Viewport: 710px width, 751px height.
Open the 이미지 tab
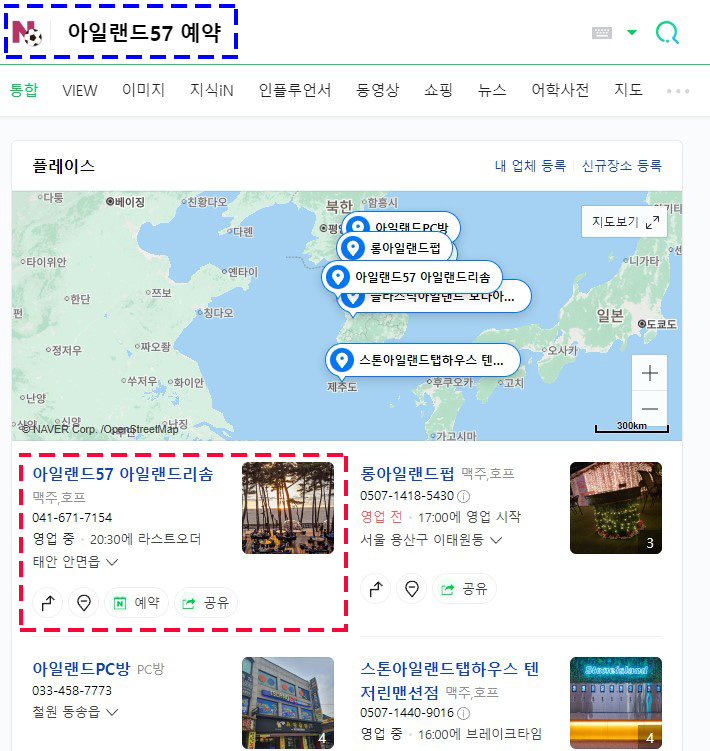[x=143, y=90]
